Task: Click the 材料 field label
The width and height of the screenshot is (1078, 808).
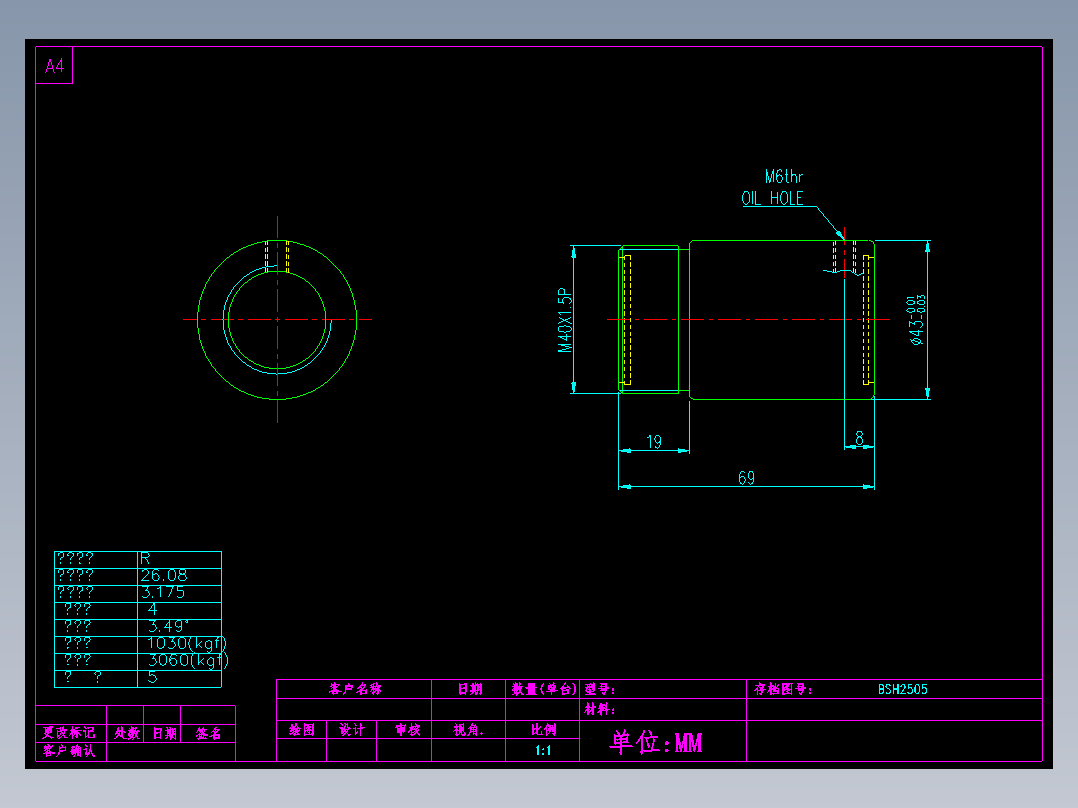Action: click(x=600, y=709)
